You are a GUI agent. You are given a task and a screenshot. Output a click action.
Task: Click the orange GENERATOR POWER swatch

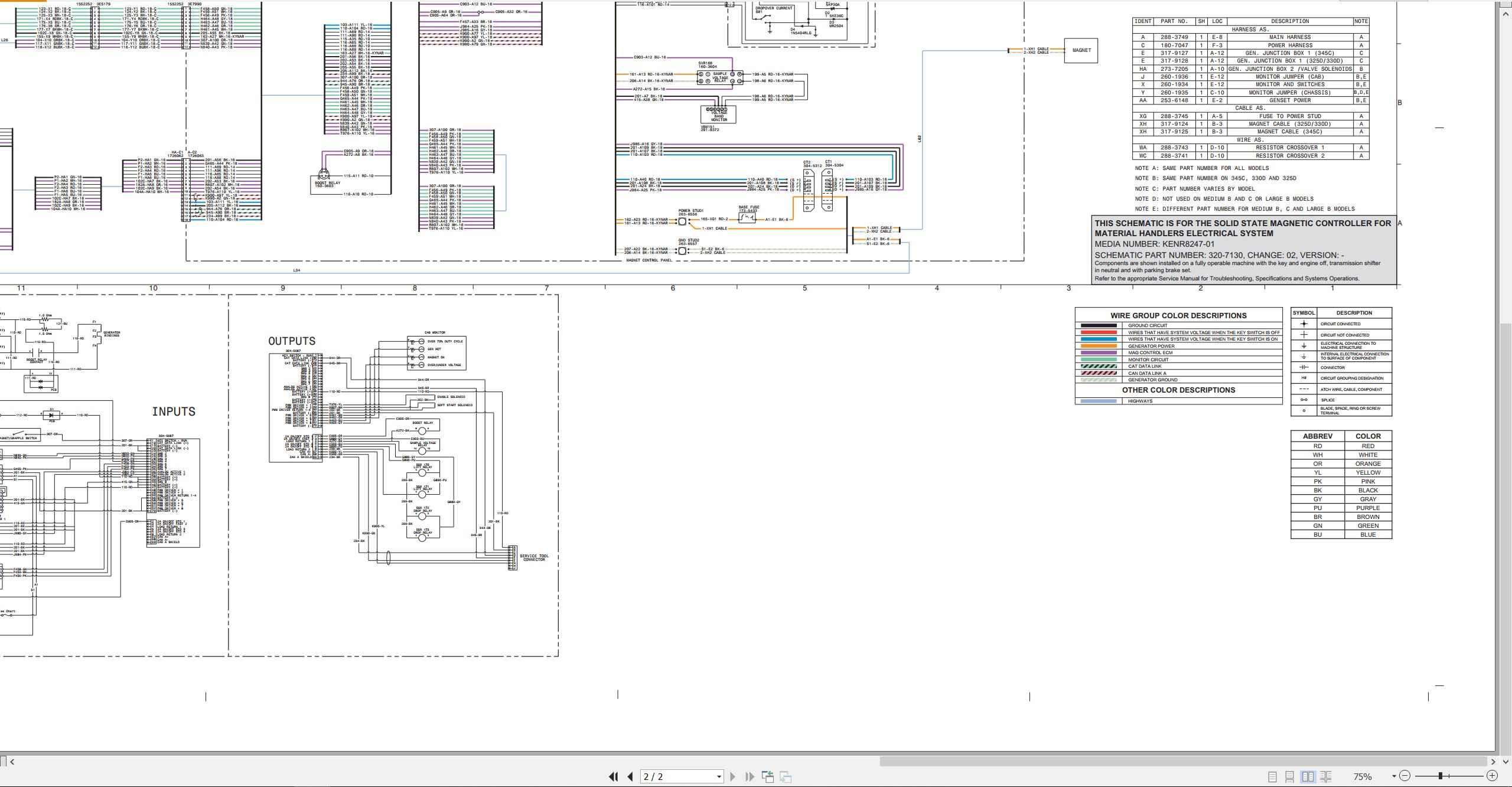(x=1099, y=346)
